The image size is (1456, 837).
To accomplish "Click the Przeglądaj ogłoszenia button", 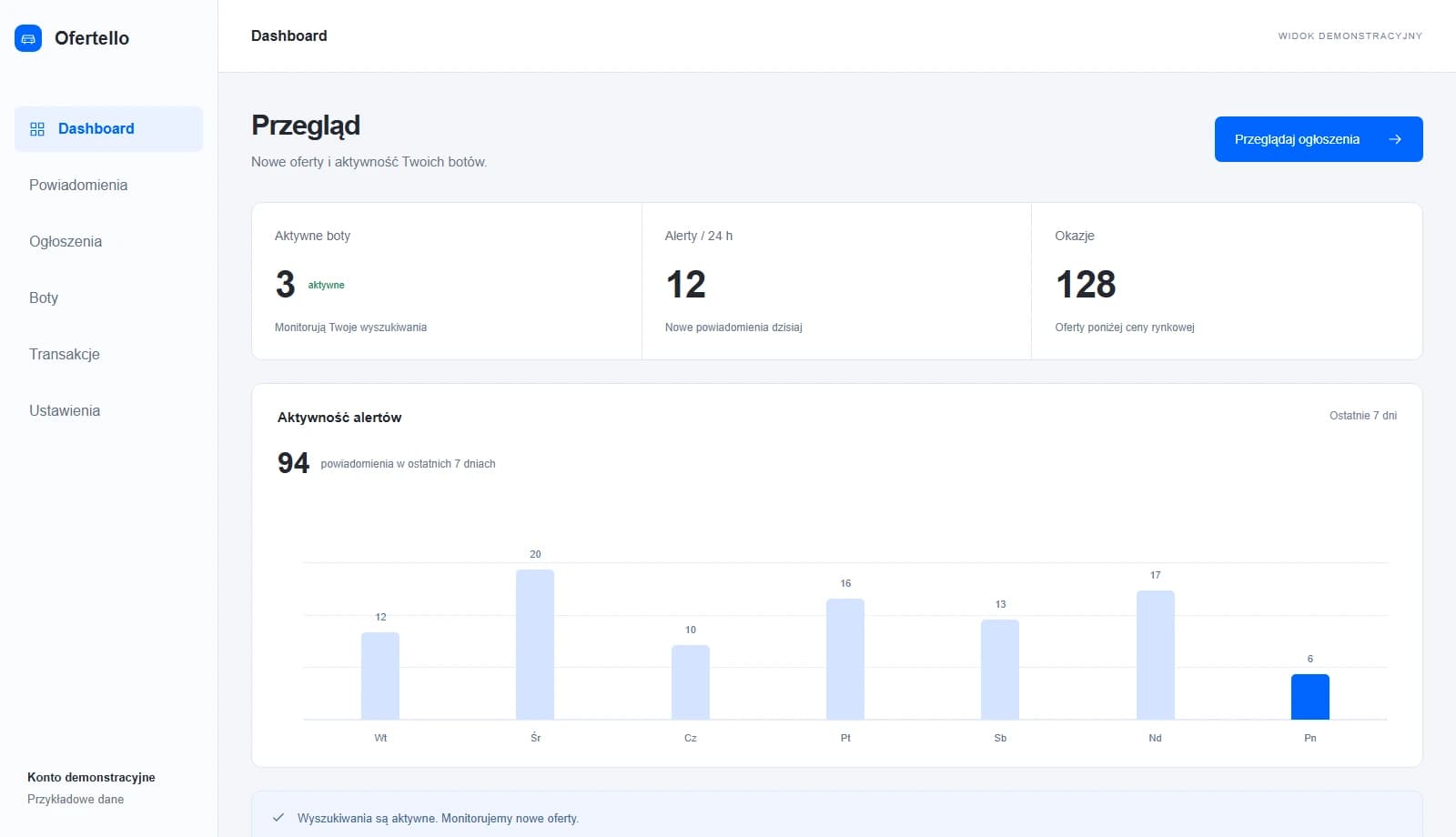I will click(1319, 139).
